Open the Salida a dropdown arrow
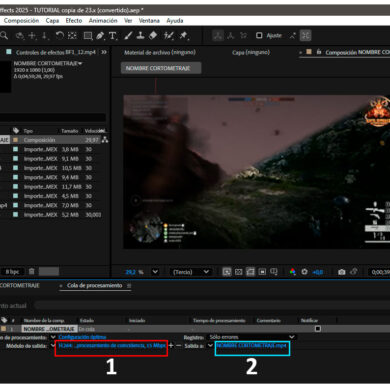 tap(210, 346)
